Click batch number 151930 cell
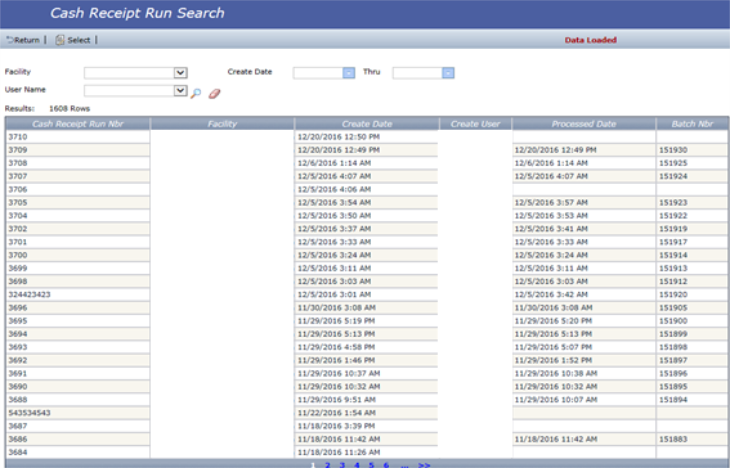Viewport: 730px width, 468px height. coord(692,150)
